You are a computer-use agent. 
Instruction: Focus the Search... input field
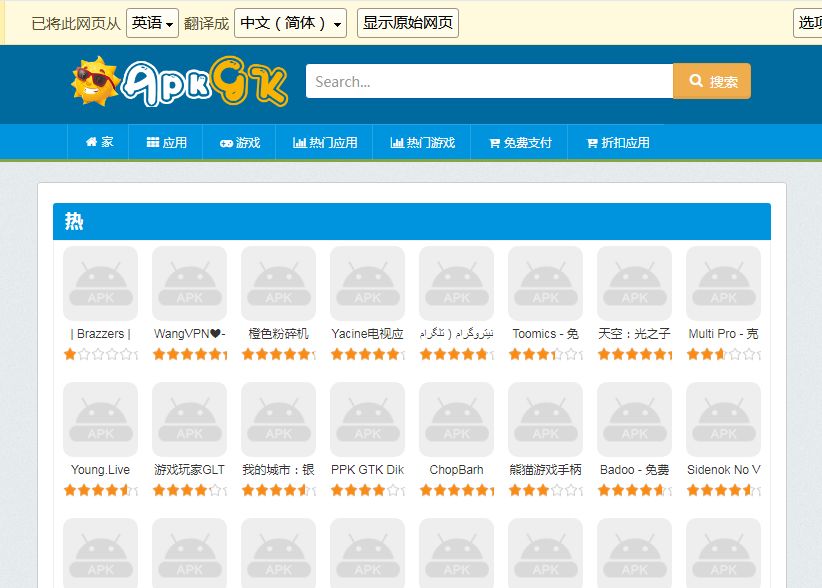coord(489,81)
